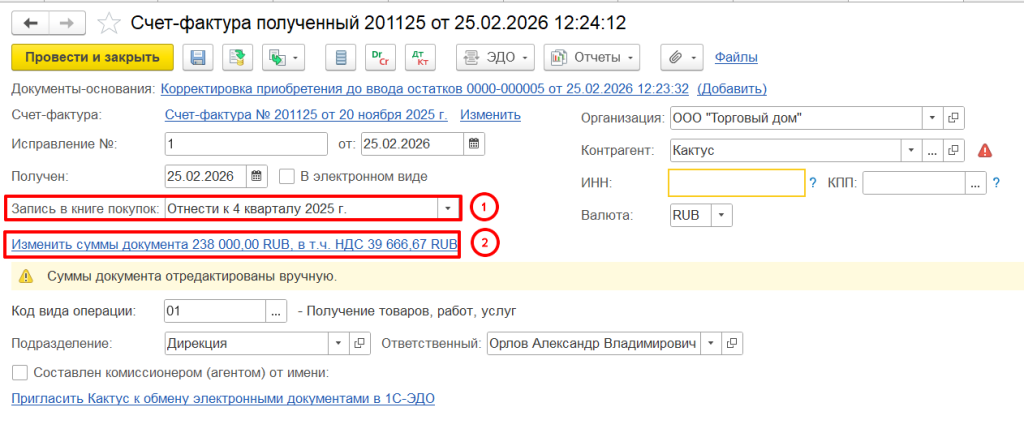The width and height of the screenshot is (1024, 433).
Task: Click the ИНН input field
Action: click(x=736, y=183)
